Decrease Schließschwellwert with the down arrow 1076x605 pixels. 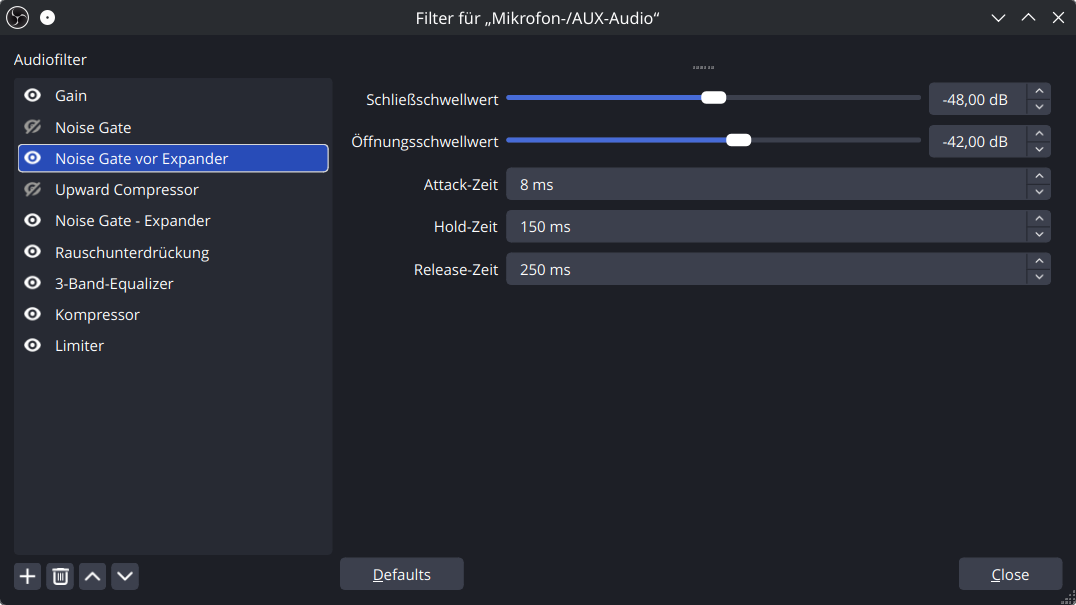click(1039, 107)
